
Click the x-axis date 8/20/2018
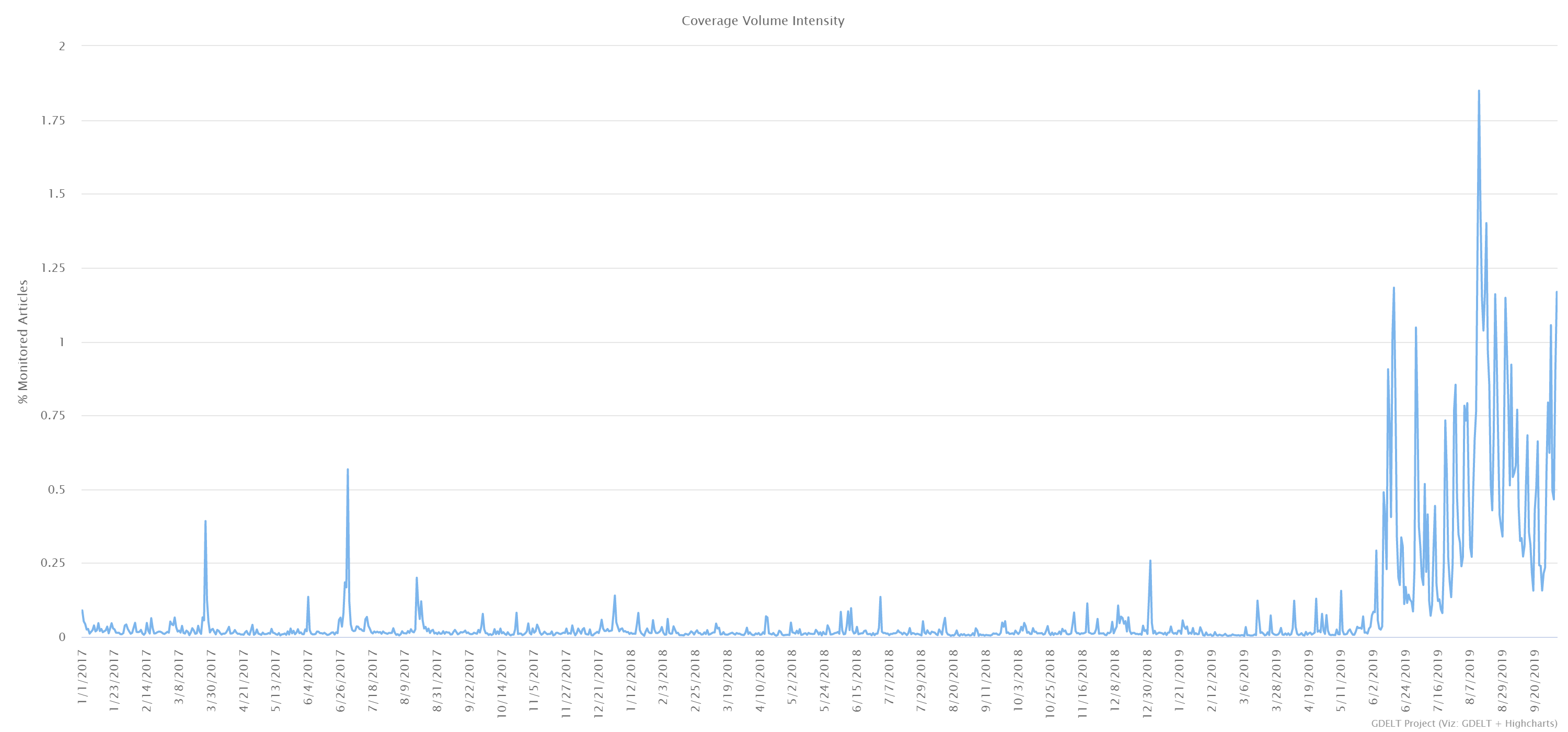click(x=954, y=680)
